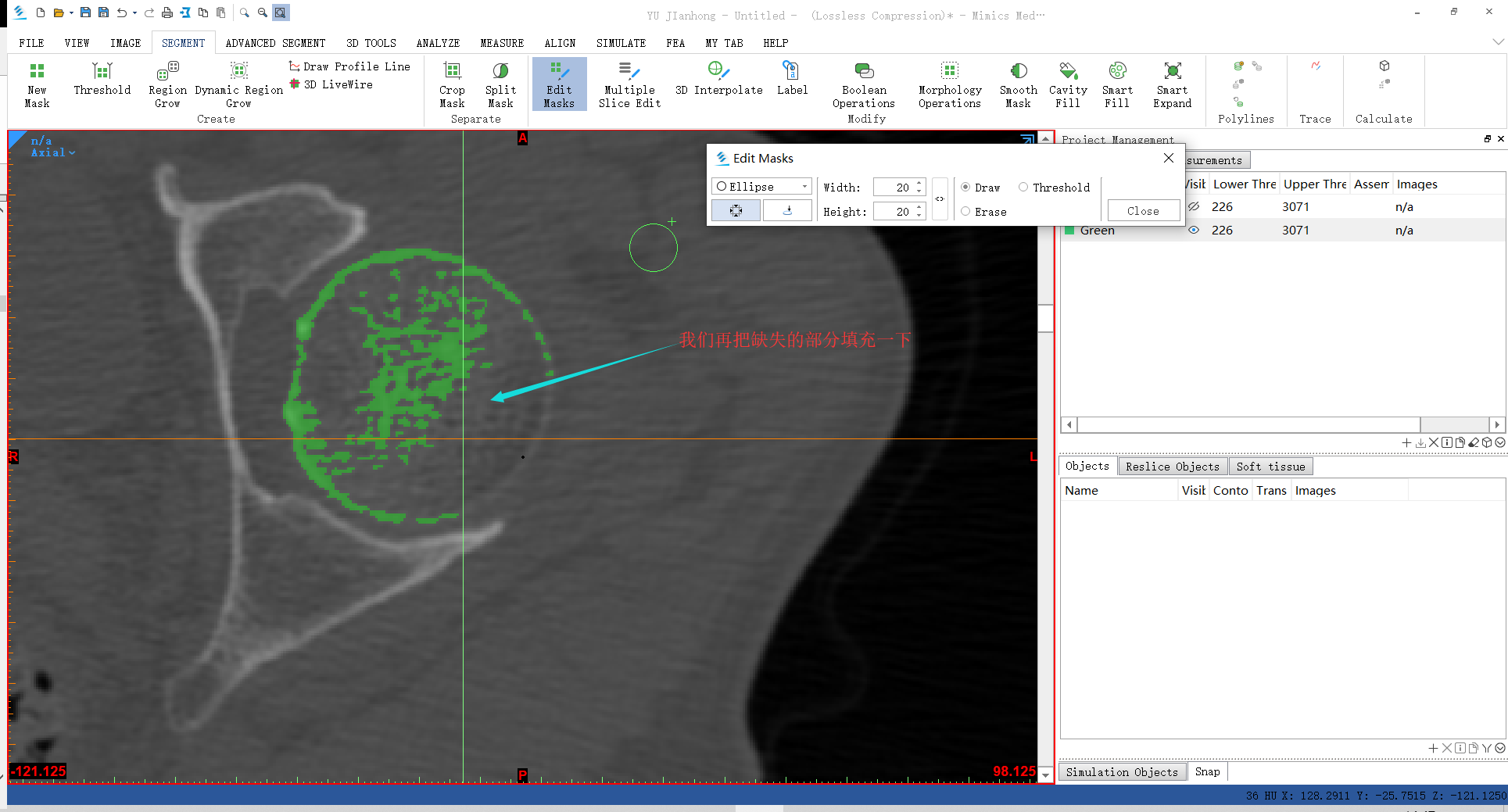The image size is (1508, 812).
Task: Launch the 3D Interpolate tool
Action: [718, 79]
